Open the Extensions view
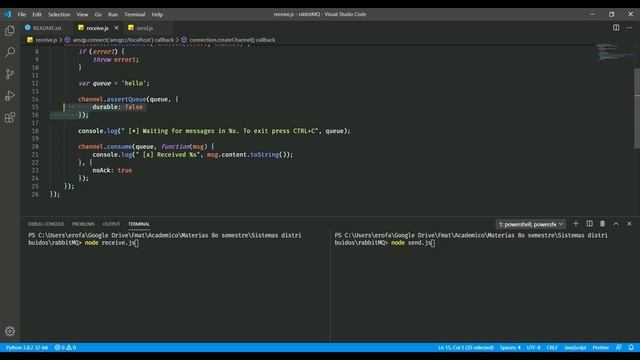 pyautogui.click(x=10, y=118)
